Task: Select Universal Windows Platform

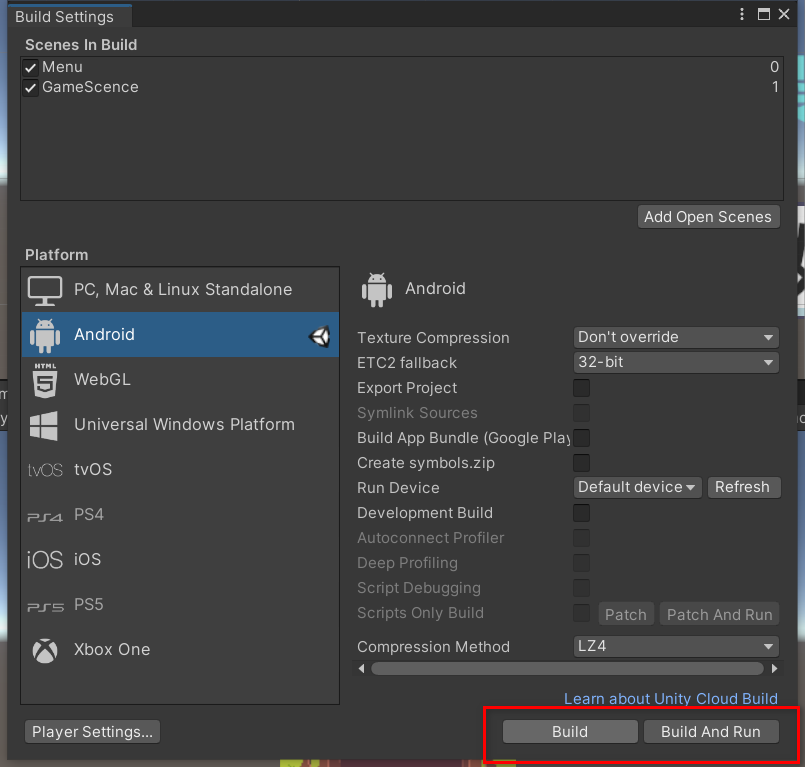Action: pos(180,425)
